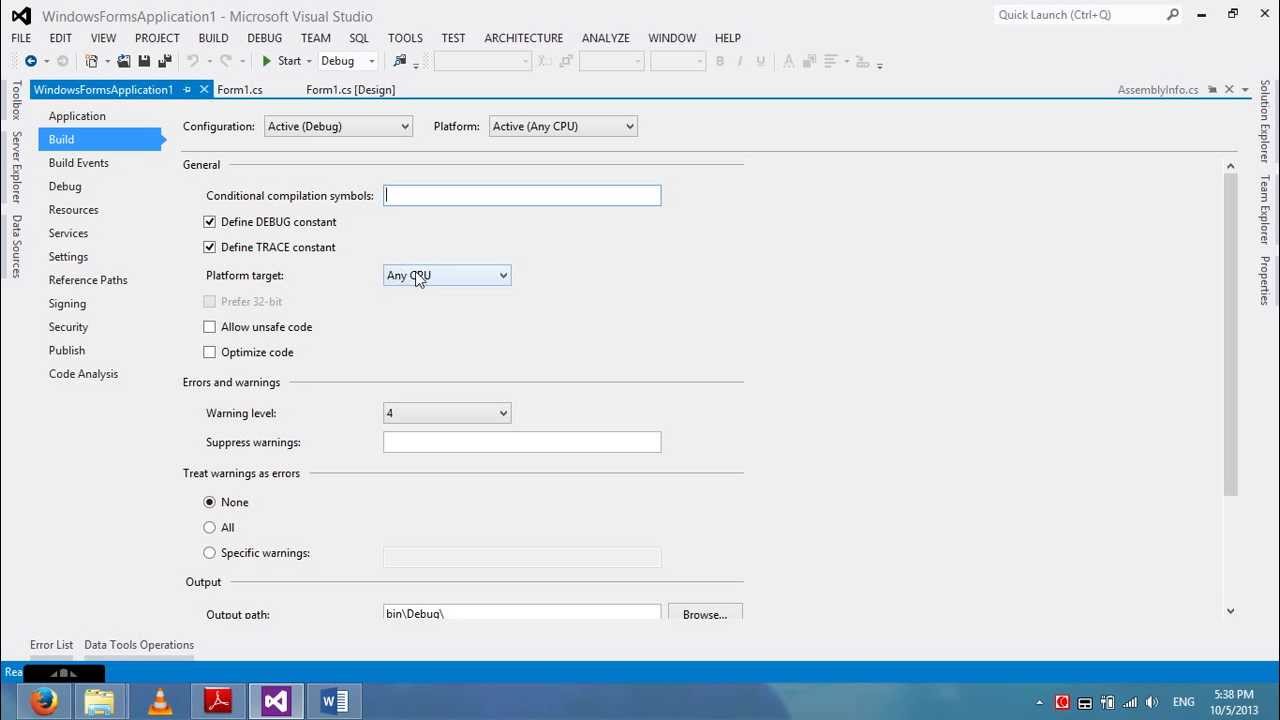
Task: Pin the WindowsFormsApplication1 tab
Action: [x=187, y=90]
